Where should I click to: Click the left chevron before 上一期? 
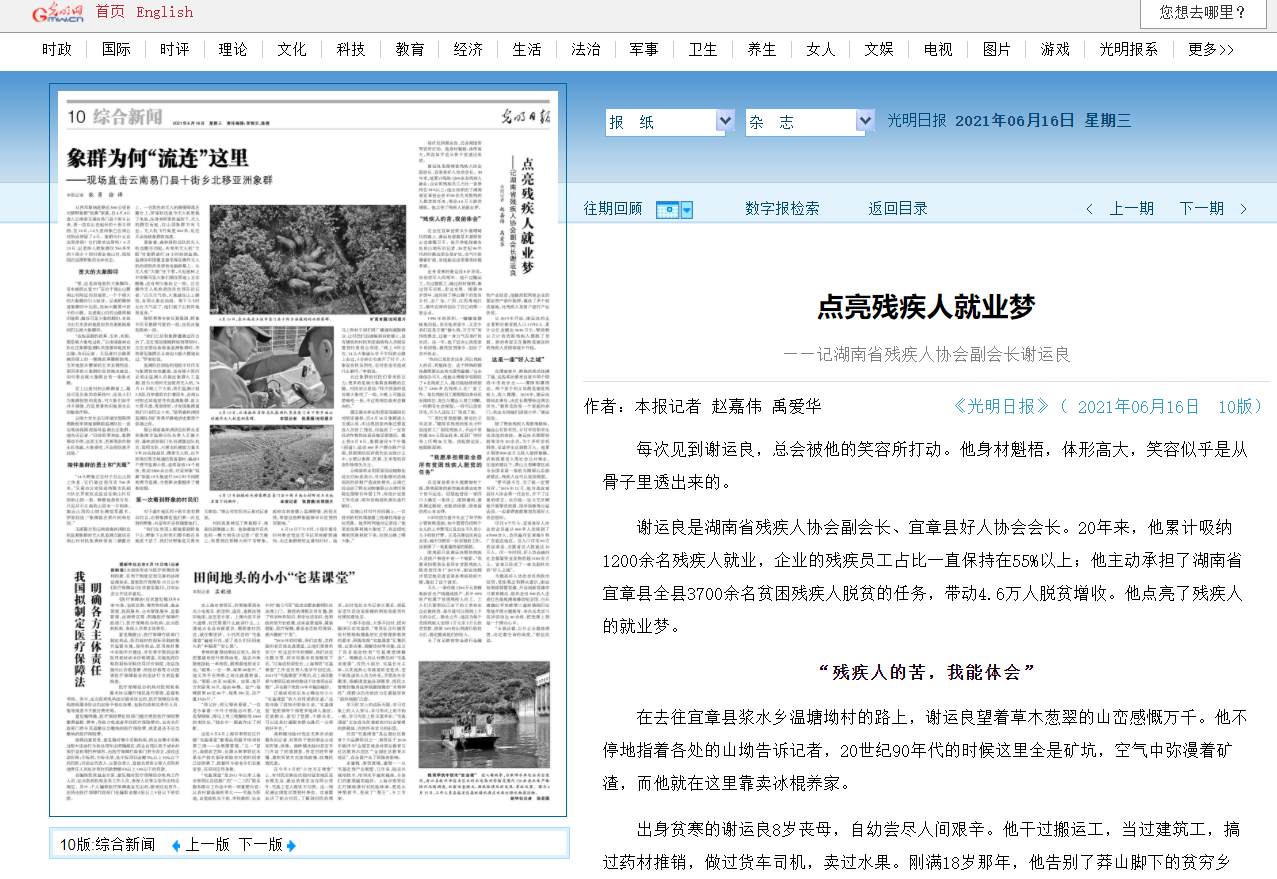click(x=1090, y=209)
